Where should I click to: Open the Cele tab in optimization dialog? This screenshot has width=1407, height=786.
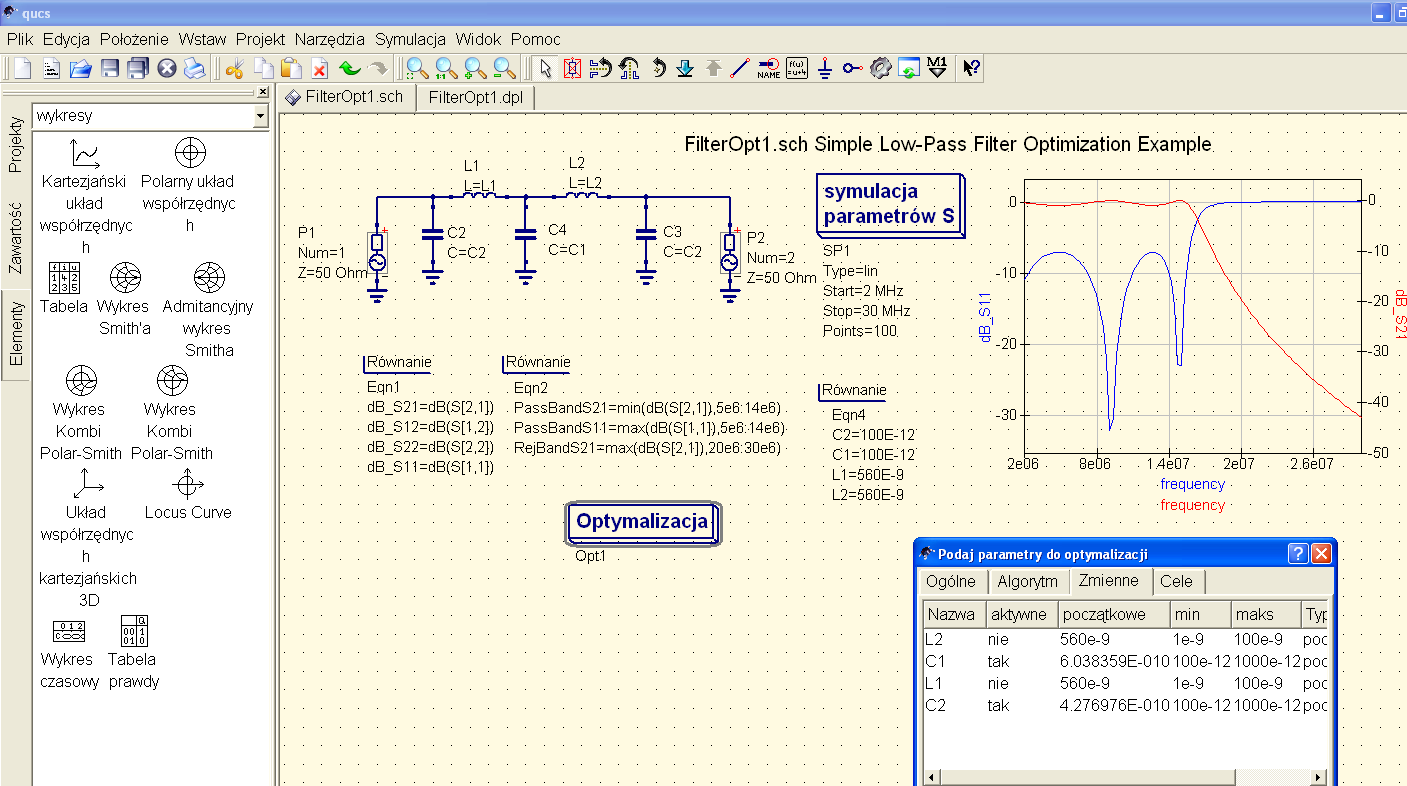(x=1176, y=582)
